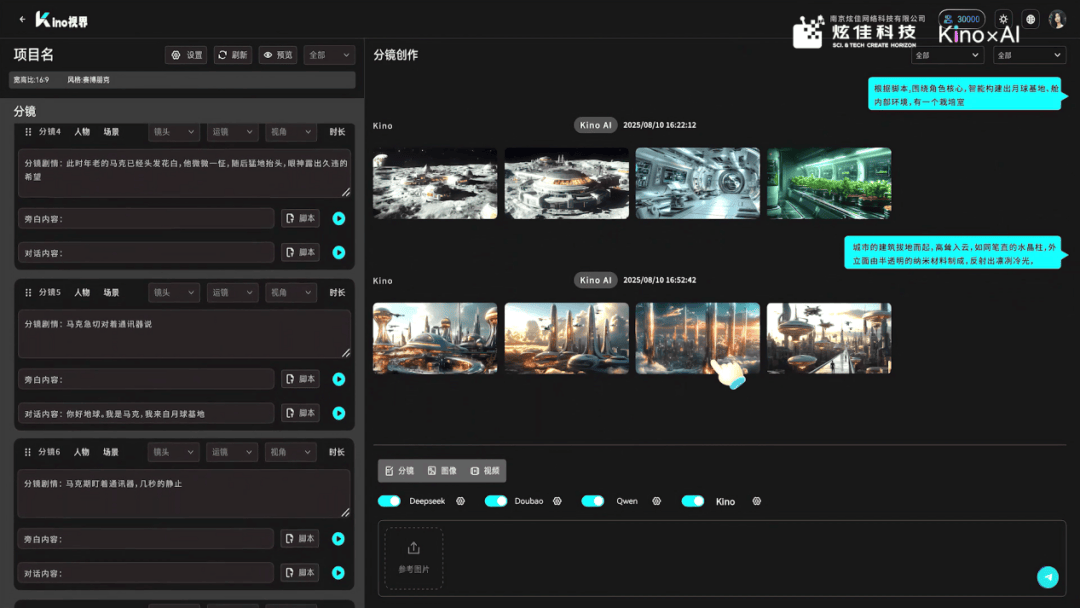The image size is (1080, 608).
Task: Open the gear settings icon next to Deepseek
Action: coord(461,501)
